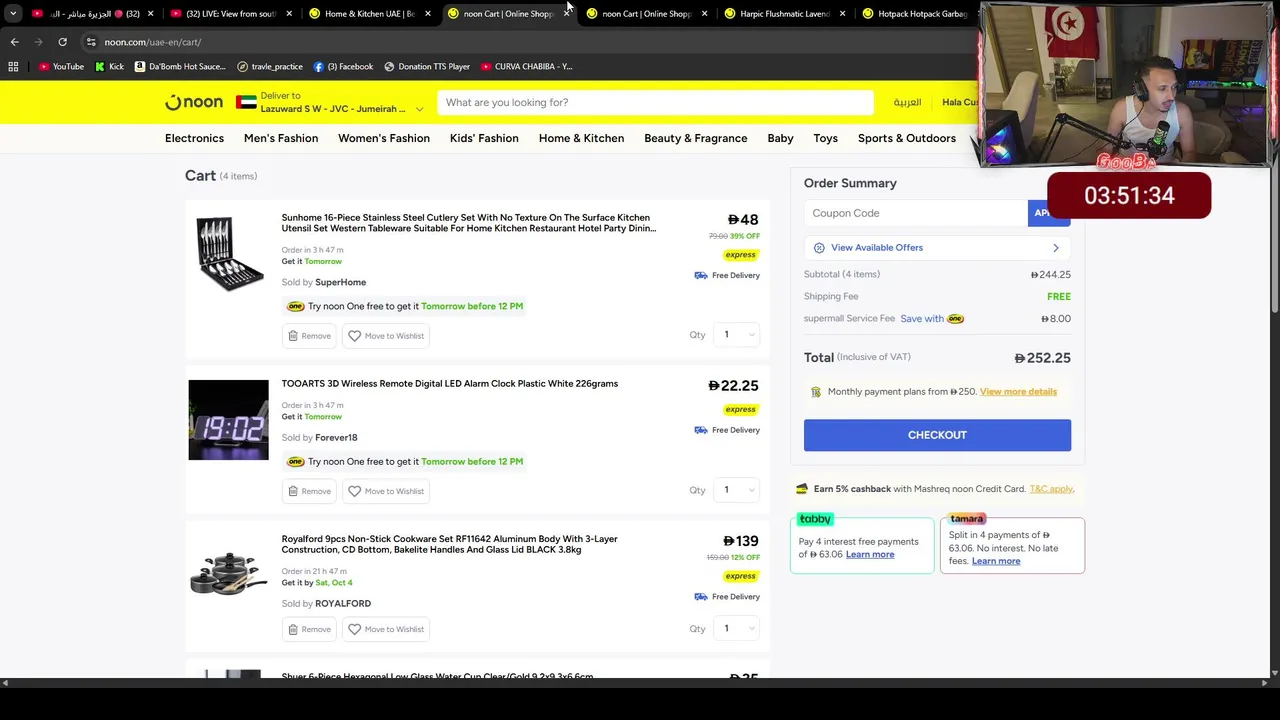Open the tab search dropdown arrow
The width and height of the screenshot is (1280, 720).
coord(13,13)
